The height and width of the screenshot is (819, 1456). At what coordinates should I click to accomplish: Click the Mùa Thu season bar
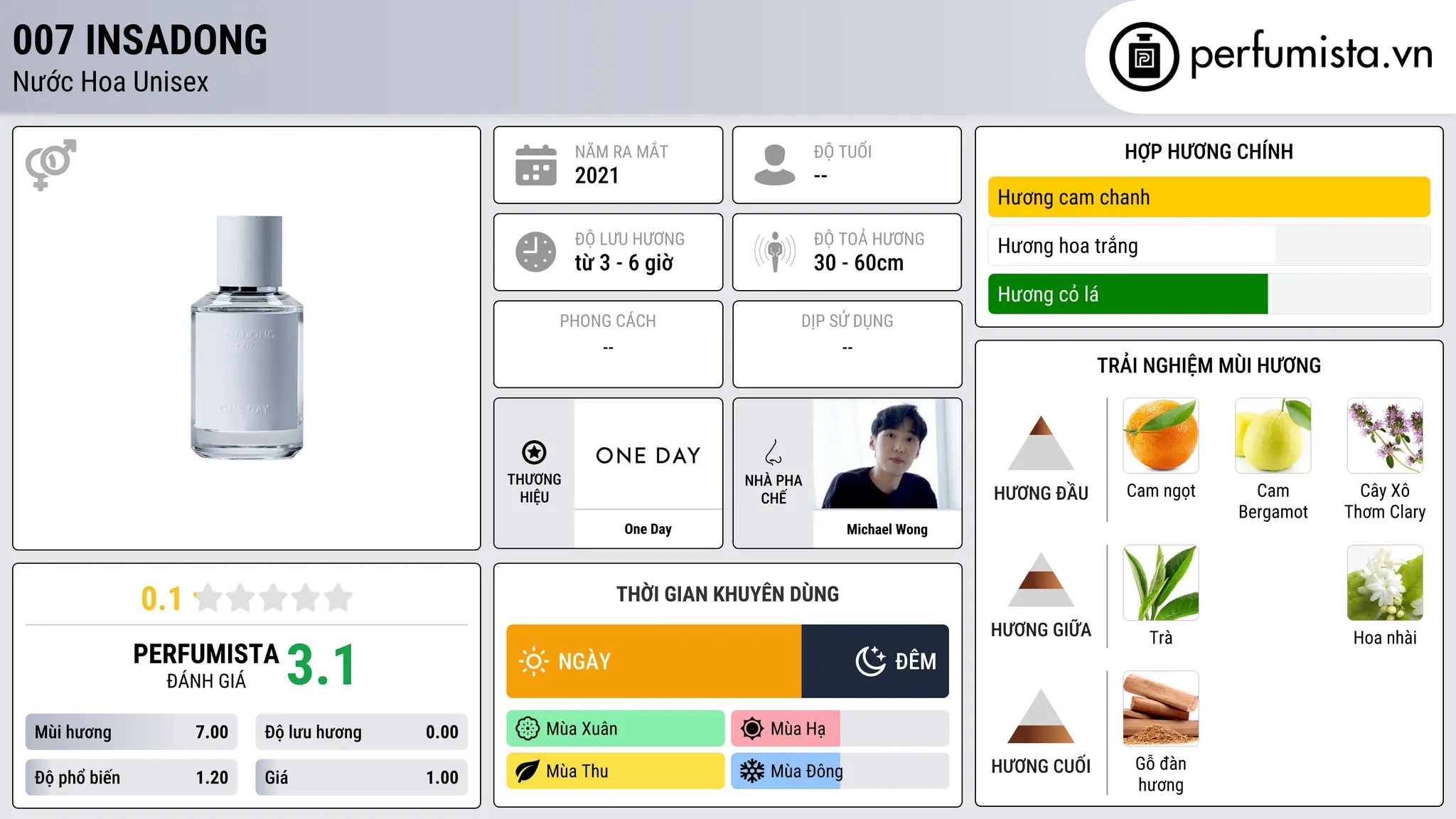coord(616,771)
